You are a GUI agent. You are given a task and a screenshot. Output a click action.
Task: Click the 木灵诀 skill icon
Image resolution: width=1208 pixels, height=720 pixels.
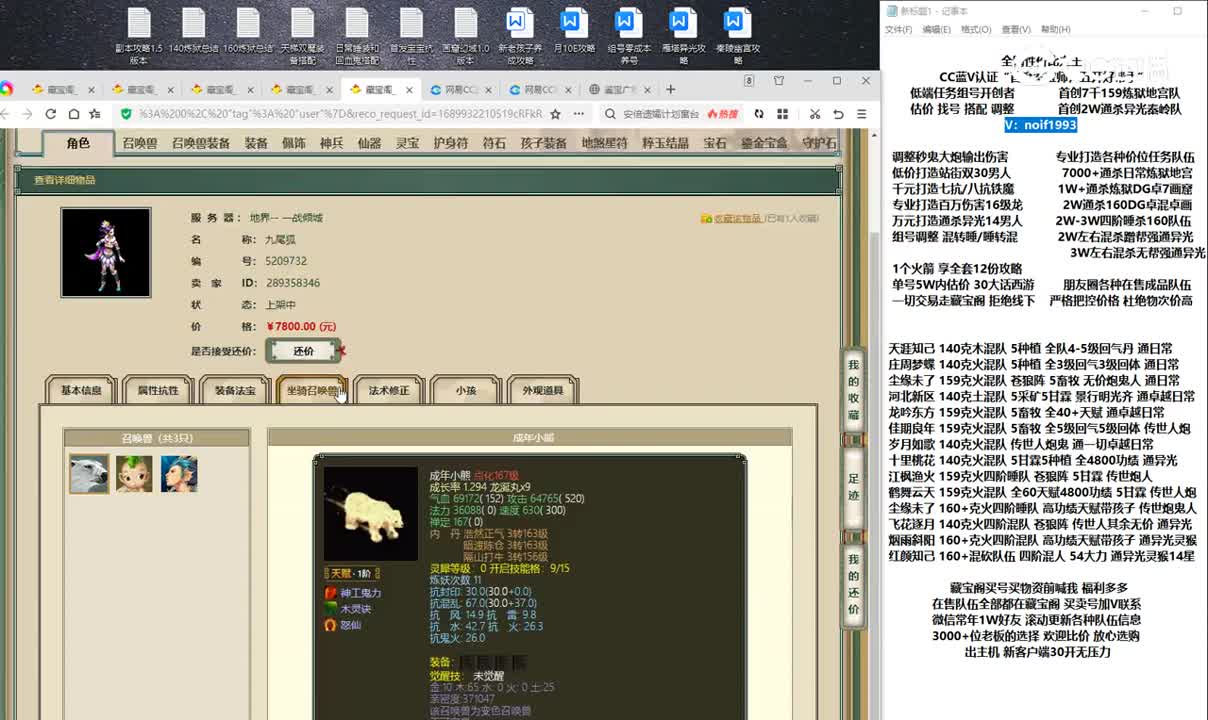tap(331, 609)
